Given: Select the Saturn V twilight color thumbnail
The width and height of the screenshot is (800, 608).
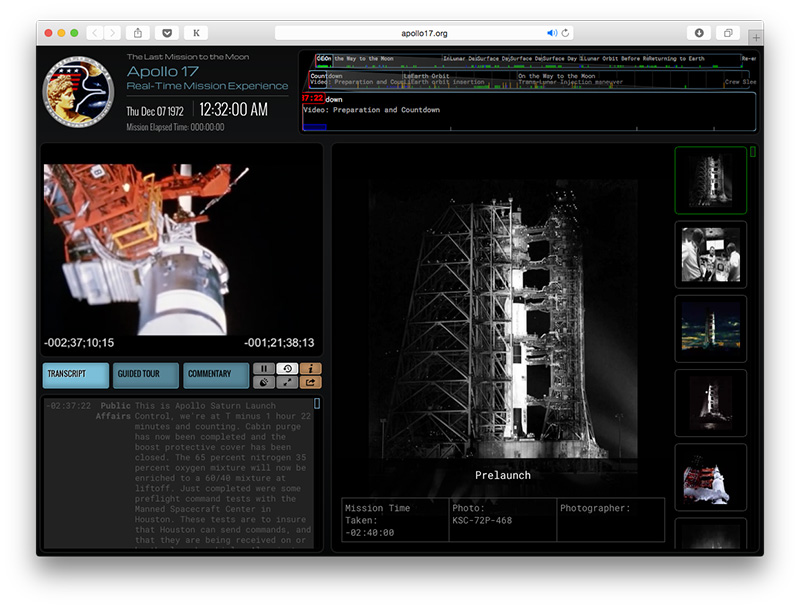Looking at the screenshot, I should coord(711,329).
